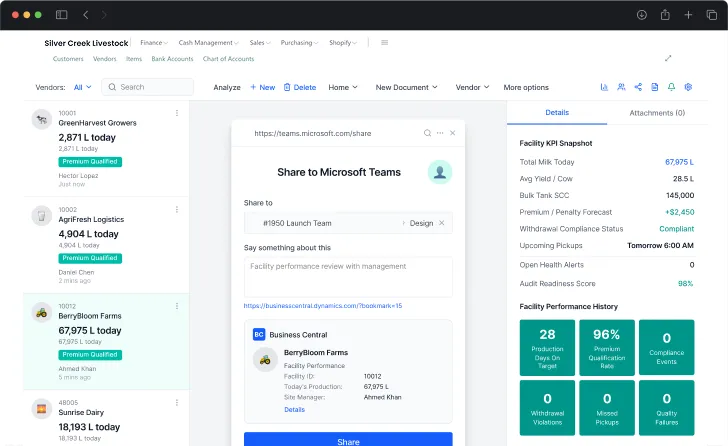
Task: Open the Home dropdown menu
Action: (342, 87)
